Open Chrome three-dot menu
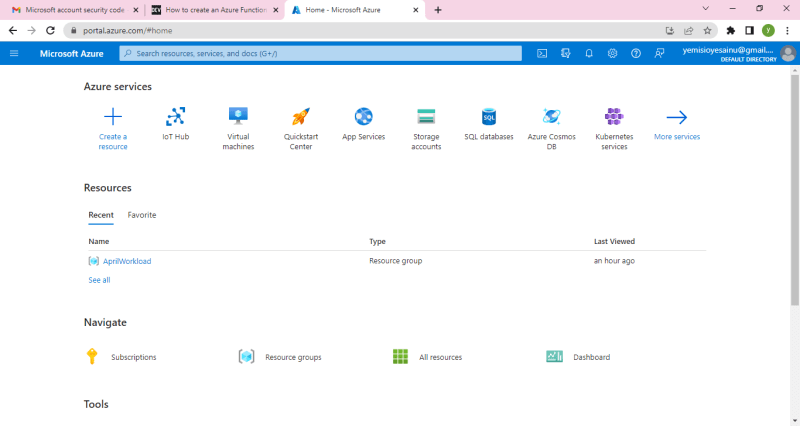Screen dimensions: 800x426 [x=787, y=31]
